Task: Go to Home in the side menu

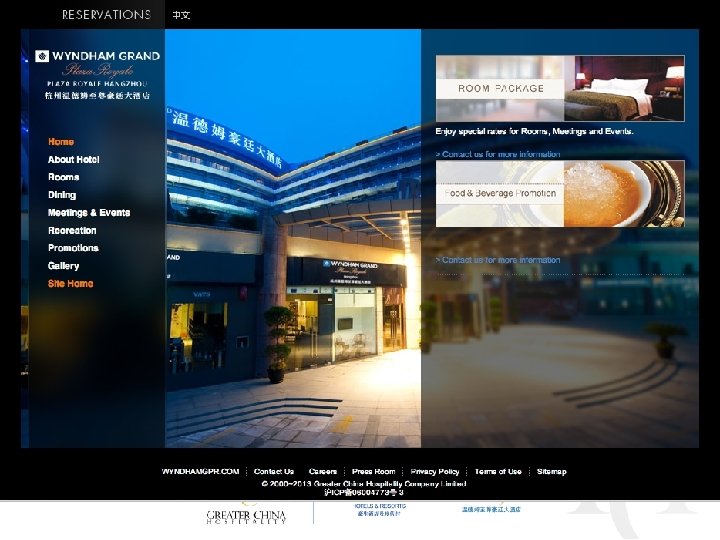Action: (x=61, y=142)
